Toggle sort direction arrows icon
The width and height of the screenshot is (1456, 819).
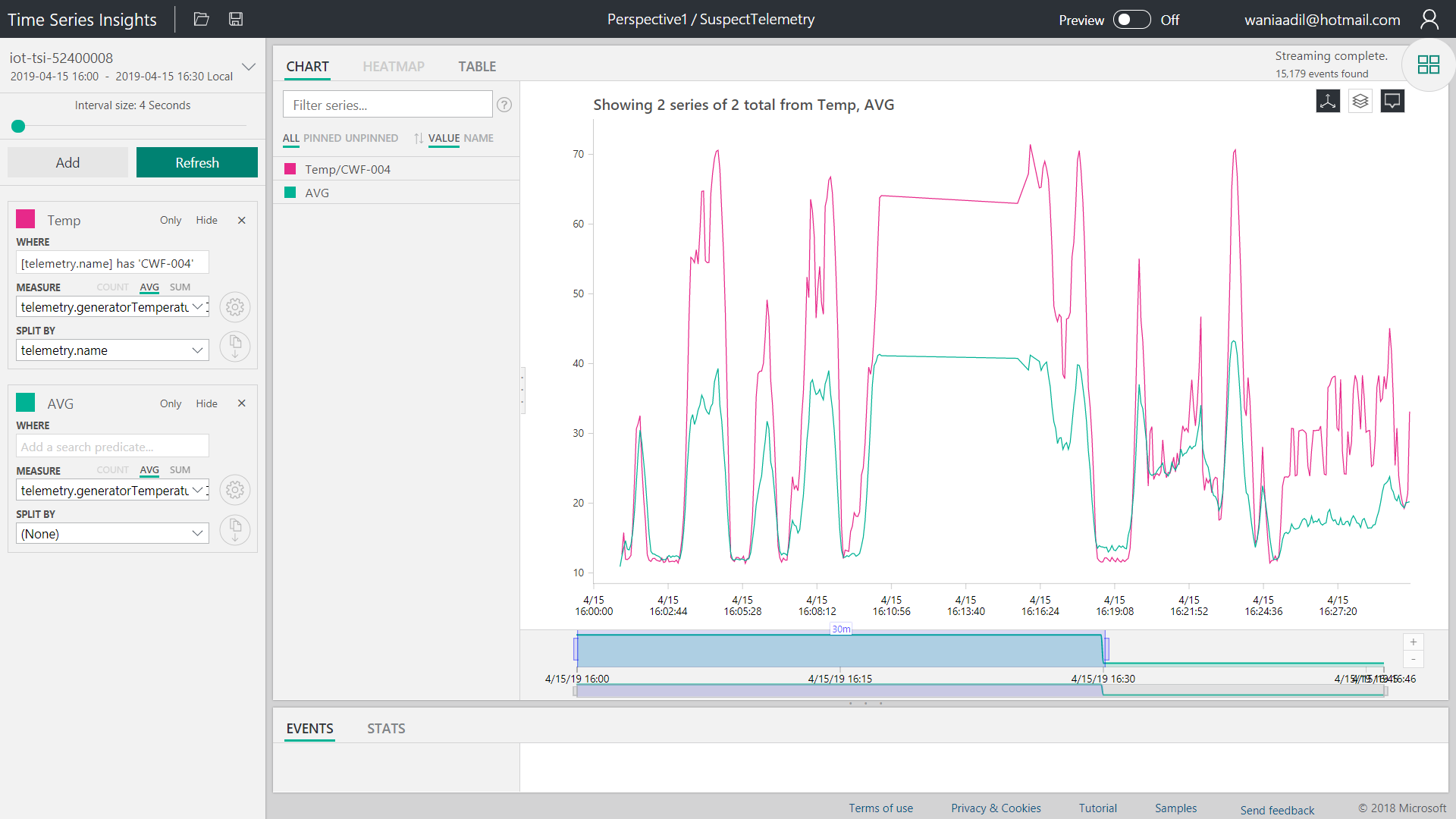pyautogui.click(x=419, y=138)
